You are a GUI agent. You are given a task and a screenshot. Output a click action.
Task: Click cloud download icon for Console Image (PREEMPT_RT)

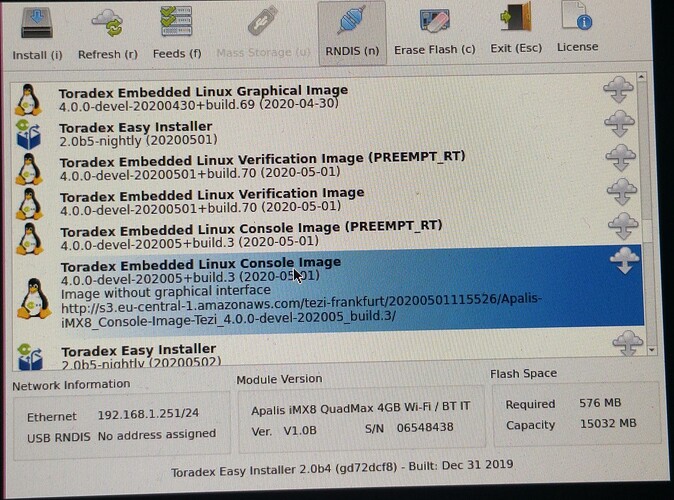click(623, 226)
